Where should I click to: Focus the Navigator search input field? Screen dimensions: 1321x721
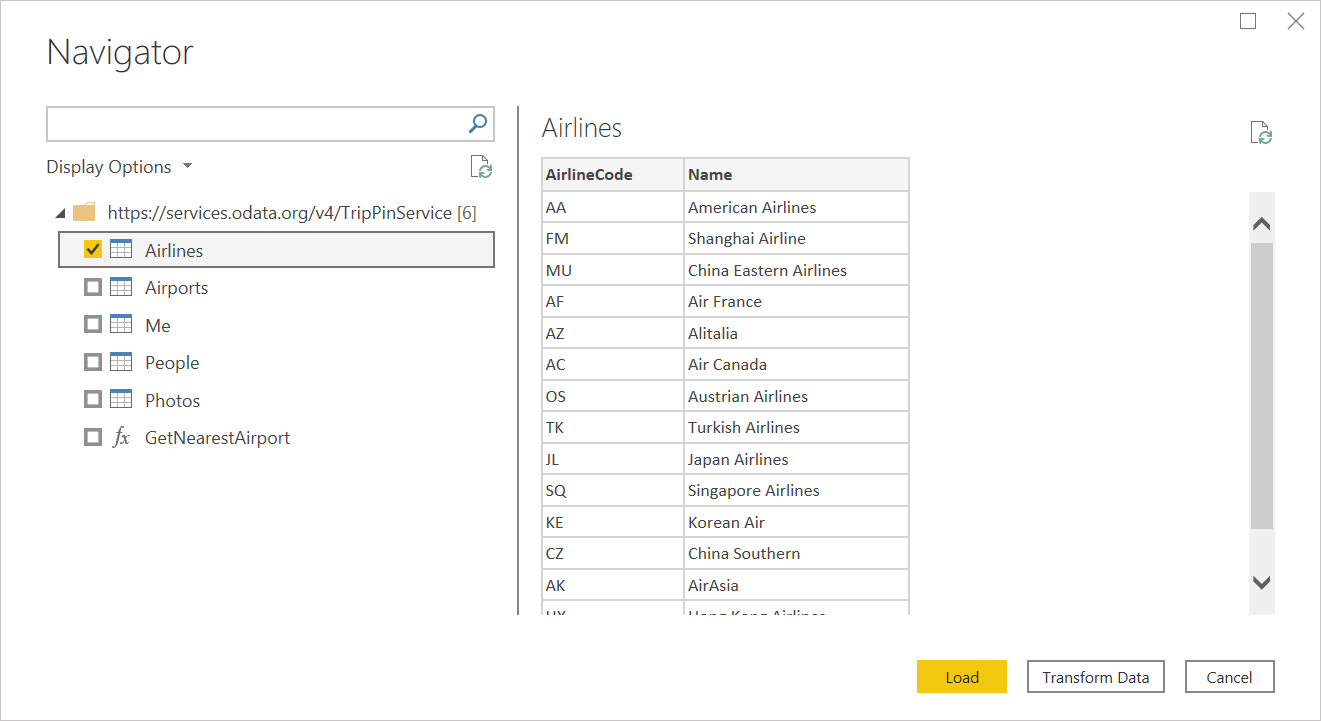[x=255, y=124]
